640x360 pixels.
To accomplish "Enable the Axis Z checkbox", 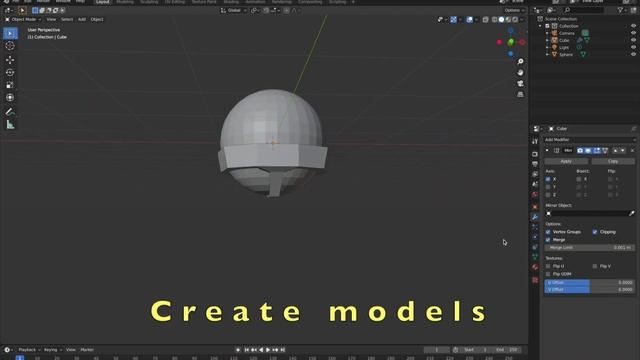I will click(x=548, y=195).
